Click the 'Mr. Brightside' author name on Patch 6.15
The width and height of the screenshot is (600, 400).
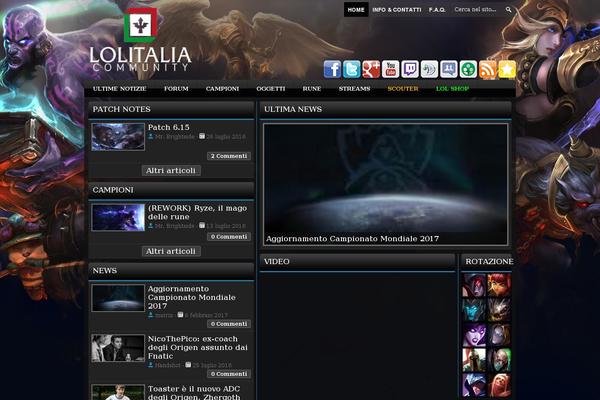pos(175,137)
